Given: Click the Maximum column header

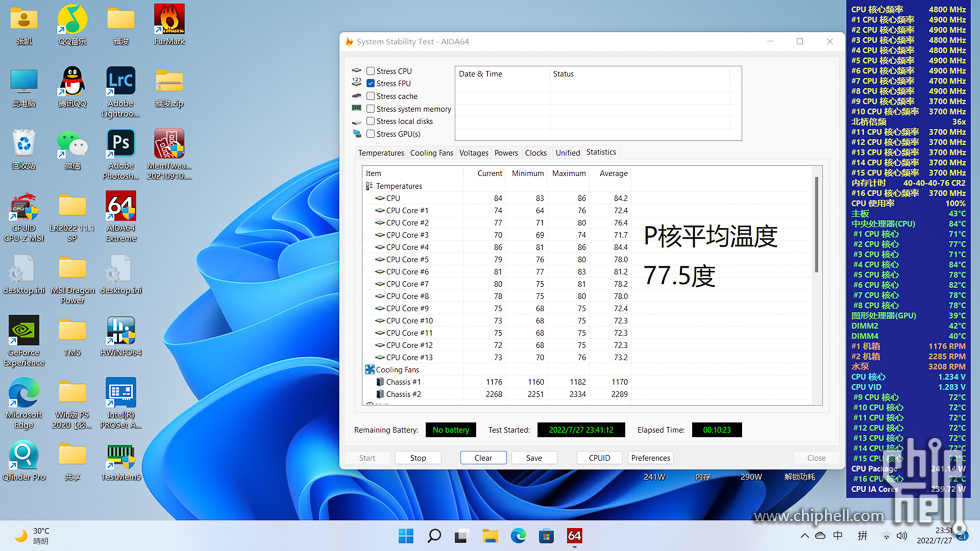Looking at the screenshot, I should click(x=568, y=174).
